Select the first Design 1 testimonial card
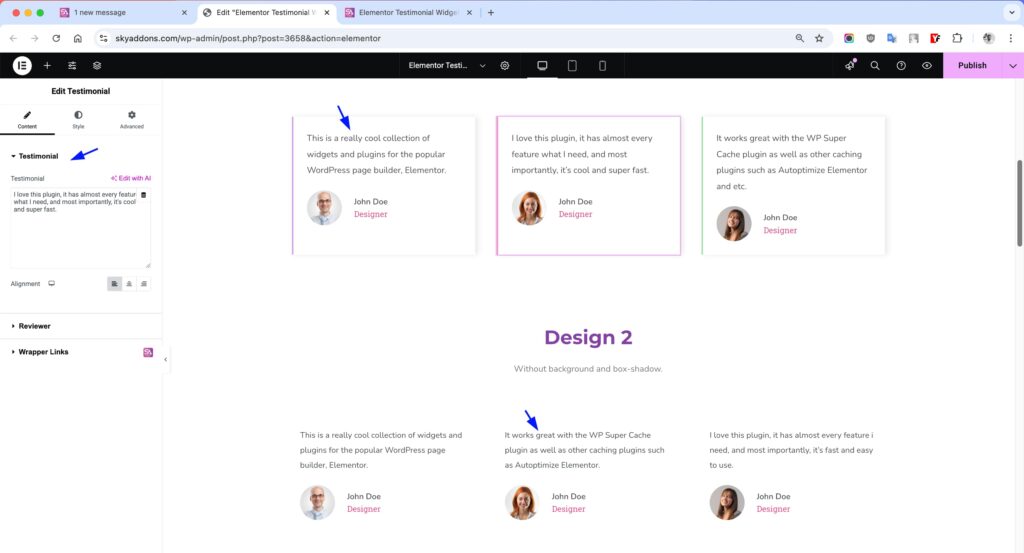This screenshot has height=553, width=1024. pyautogui.click(x=384, y=185)
